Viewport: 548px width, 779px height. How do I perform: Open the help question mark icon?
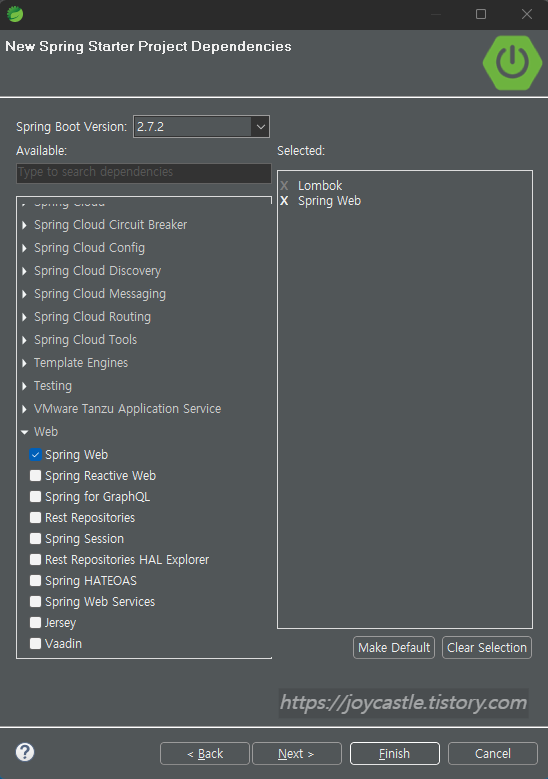pyautogui.click(x=25, y=752)
